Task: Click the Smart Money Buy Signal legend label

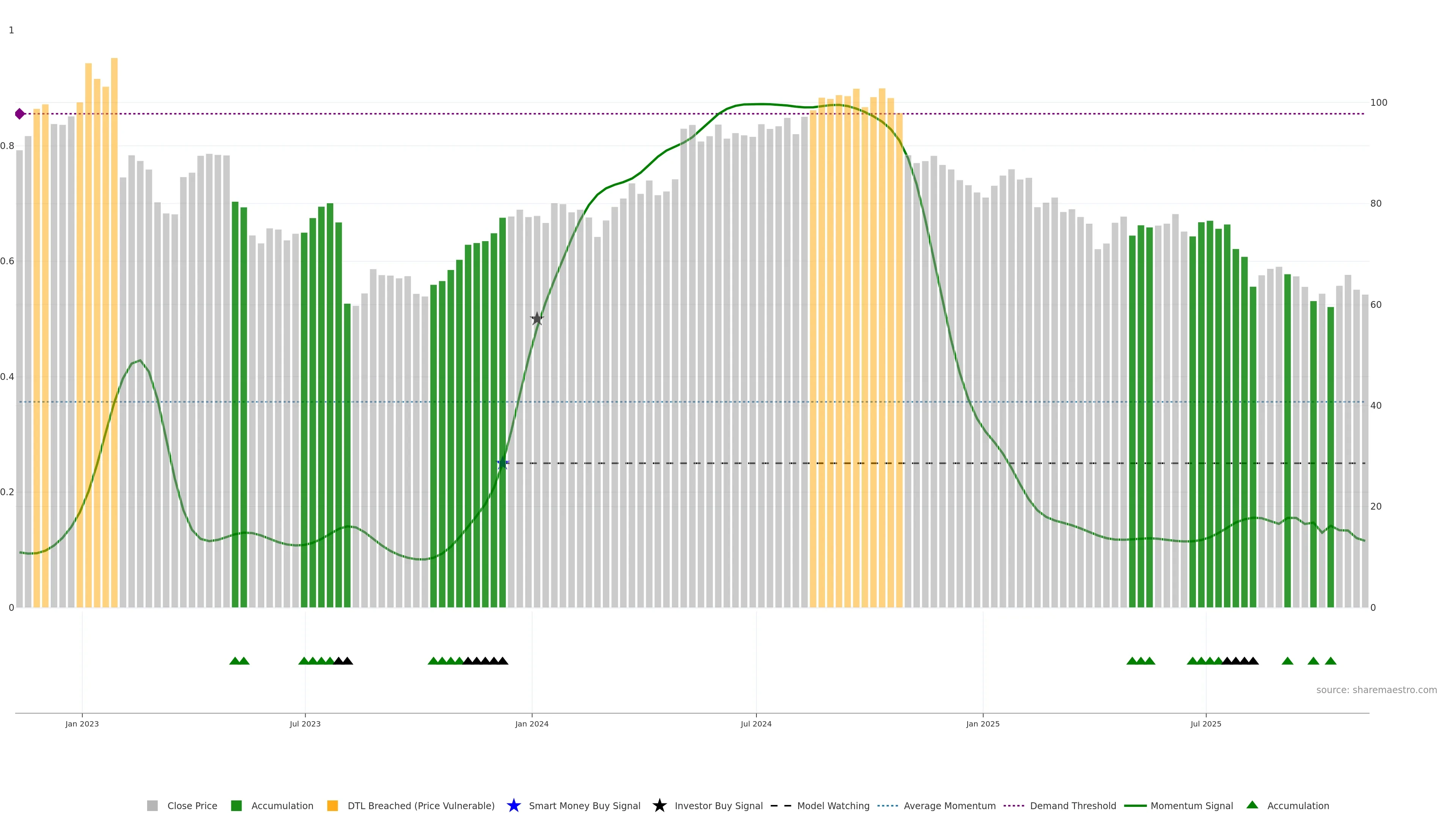Action: coord(584,805)
